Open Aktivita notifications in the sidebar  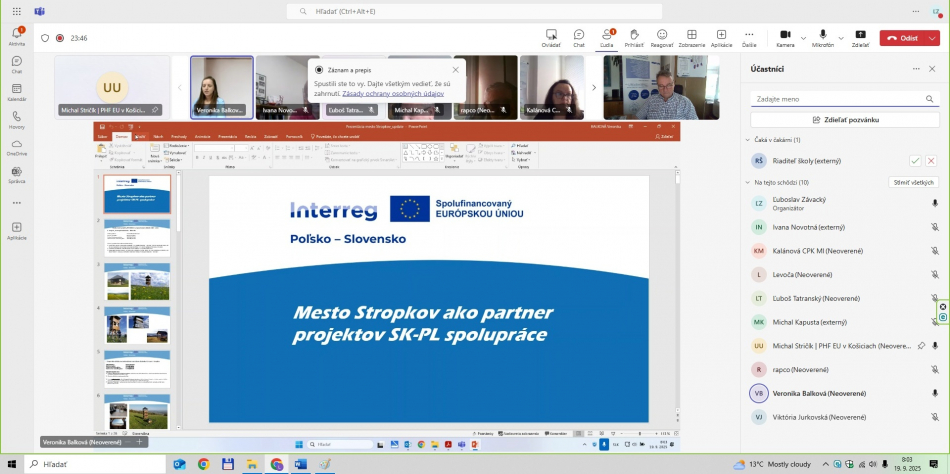pos(16,37)
